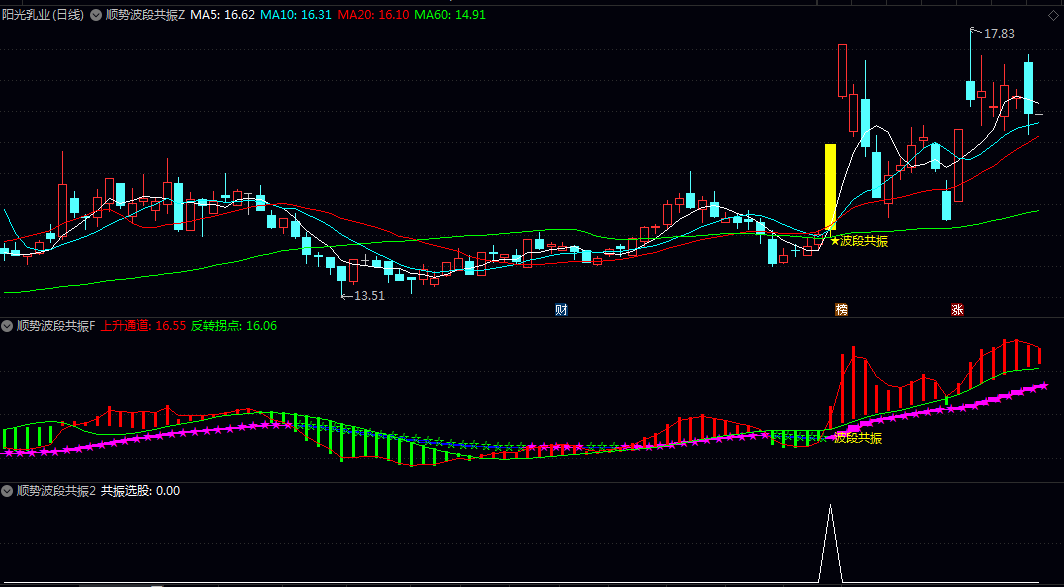Image resolution: width=1064 pixels, height=587 pixels.
Task: Select the MA5: 16.62 value label
Action: (x=223, y=14)
